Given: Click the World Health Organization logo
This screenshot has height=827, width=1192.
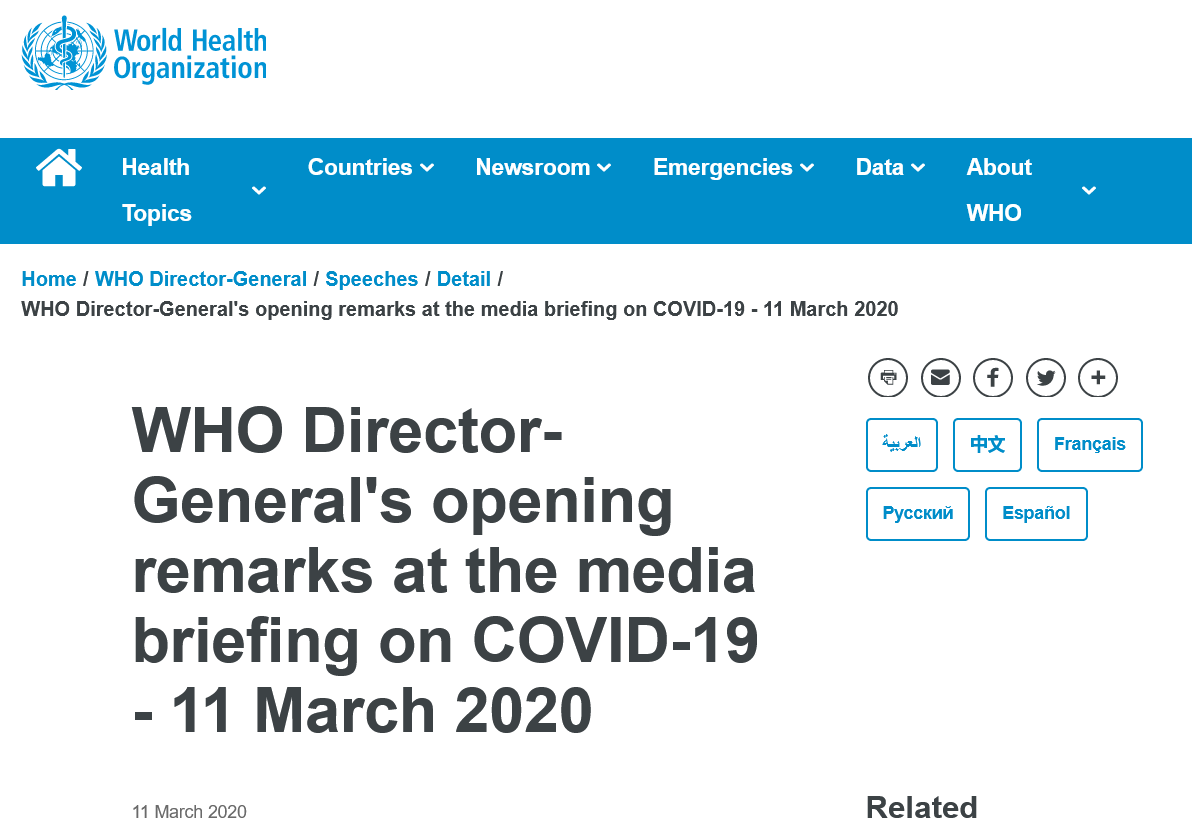Looking at the screenshot, I should [145, 52].
